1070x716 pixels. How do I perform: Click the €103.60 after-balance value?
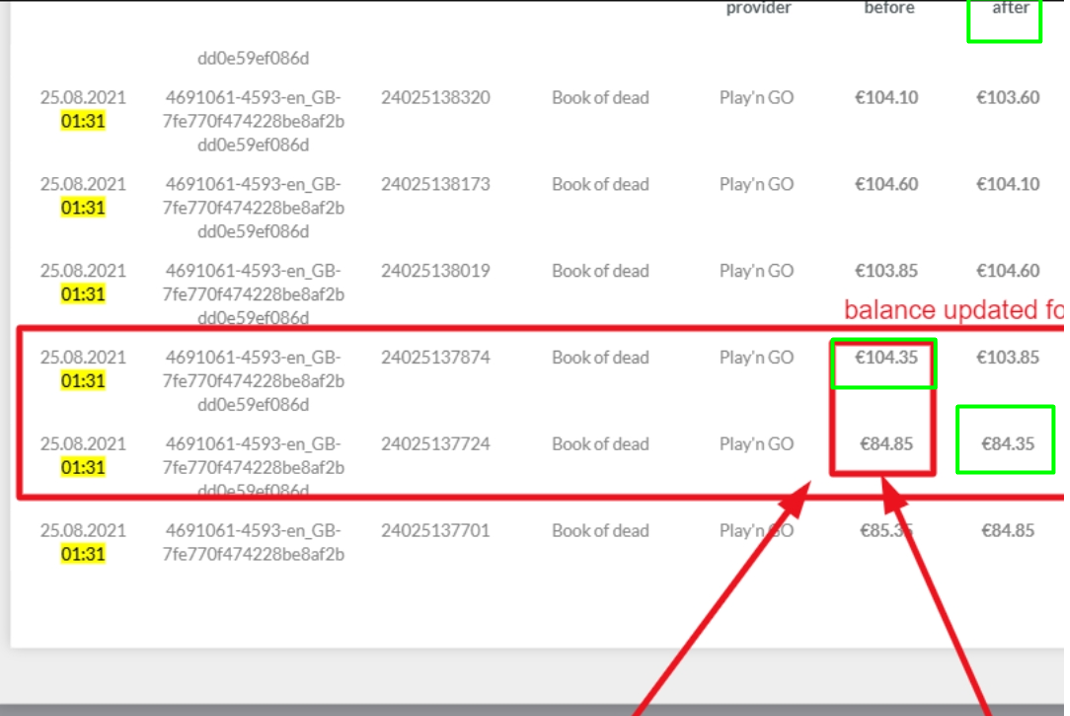click(1007, 98)
